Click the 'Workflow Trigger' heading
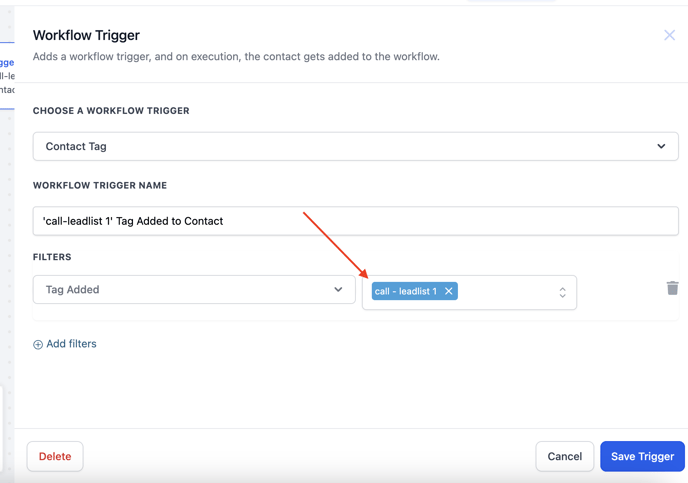Image resolution: width=688 pixels, height=483 pixels. point(86,36)
